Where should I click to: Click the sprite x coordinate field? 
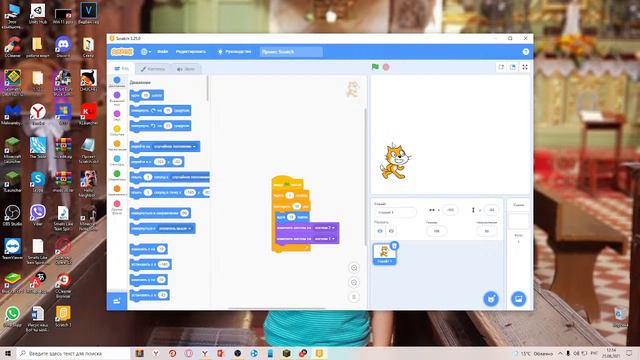point(450,210)
